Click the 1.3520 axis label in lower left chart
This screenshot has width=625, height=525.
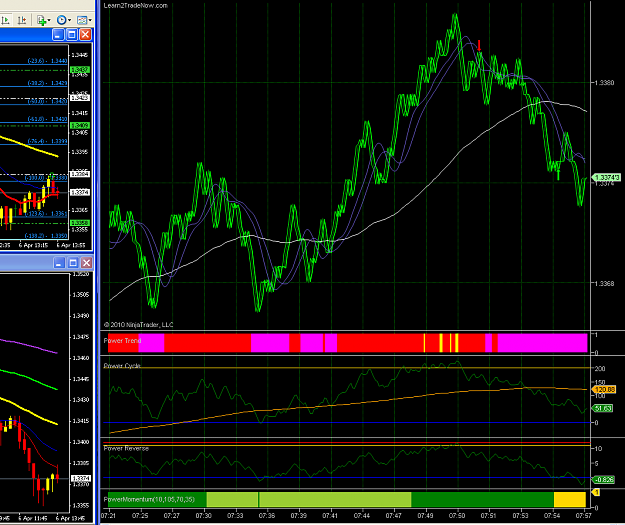click(x=81, y=274)
